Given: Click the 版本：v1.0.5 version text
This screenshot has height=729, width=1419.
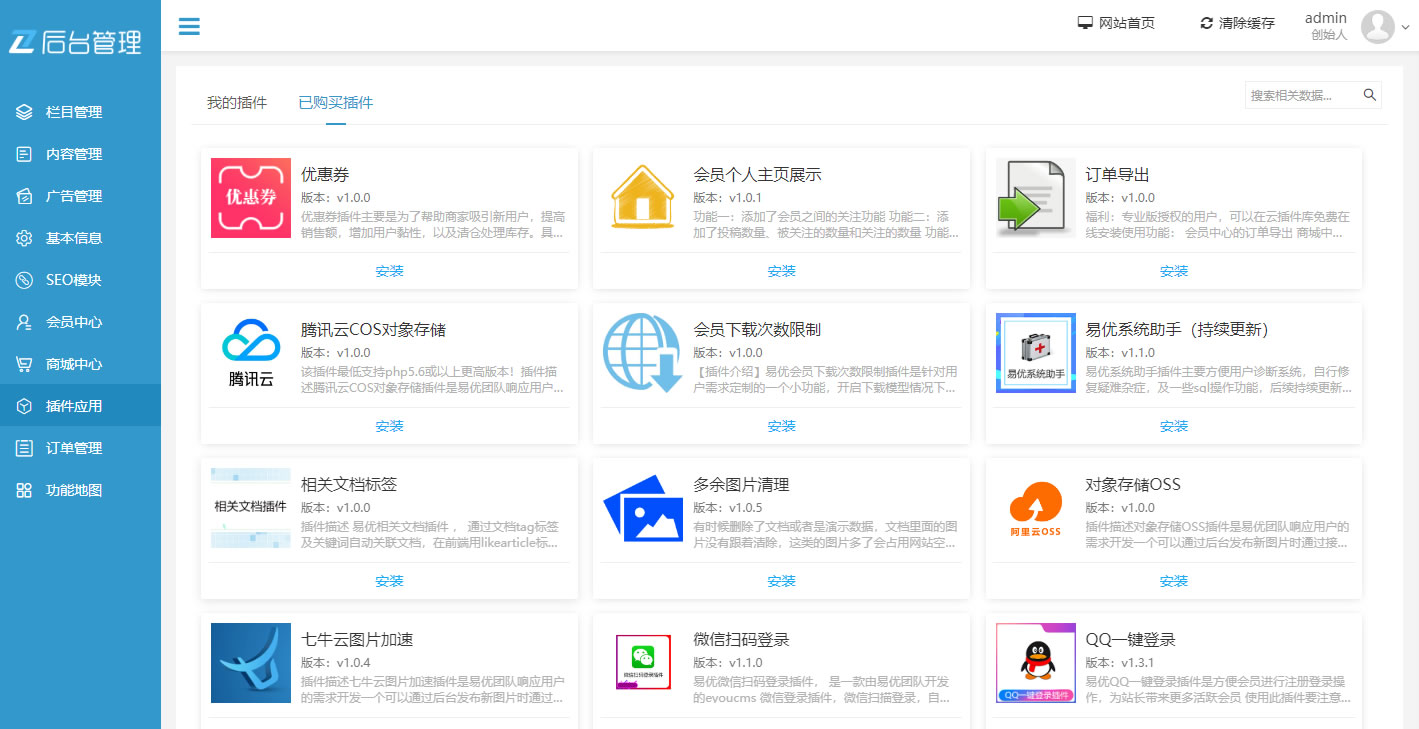Looking at the screenshot, I should (728, 508).
